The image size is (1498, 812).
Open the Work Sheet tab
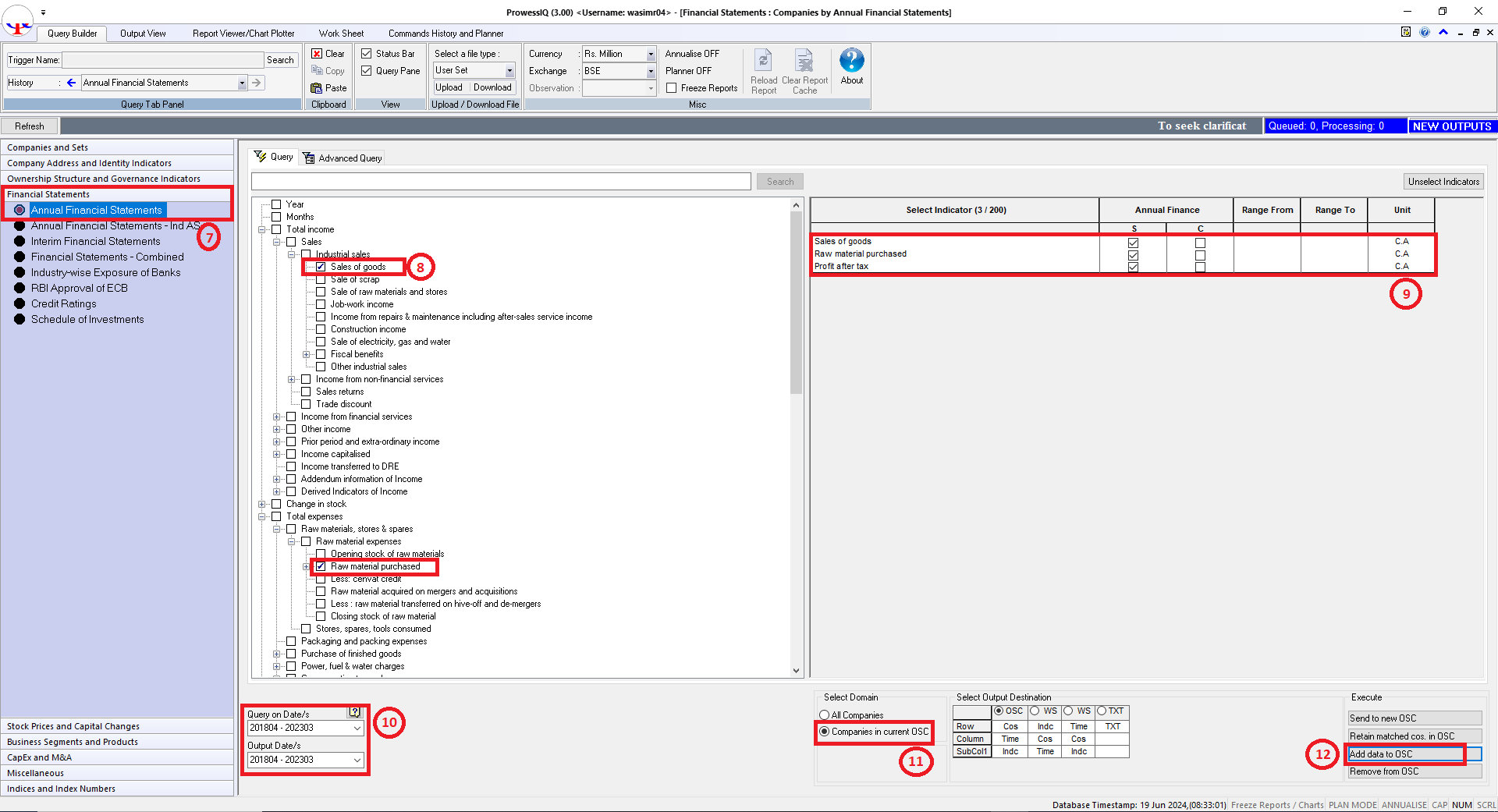click(341, 34)
